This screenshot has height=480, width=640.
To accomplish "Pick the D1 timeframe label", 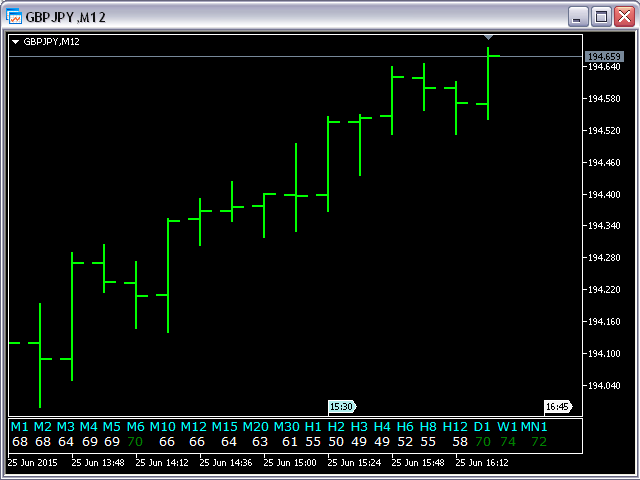I will point(482,427).
